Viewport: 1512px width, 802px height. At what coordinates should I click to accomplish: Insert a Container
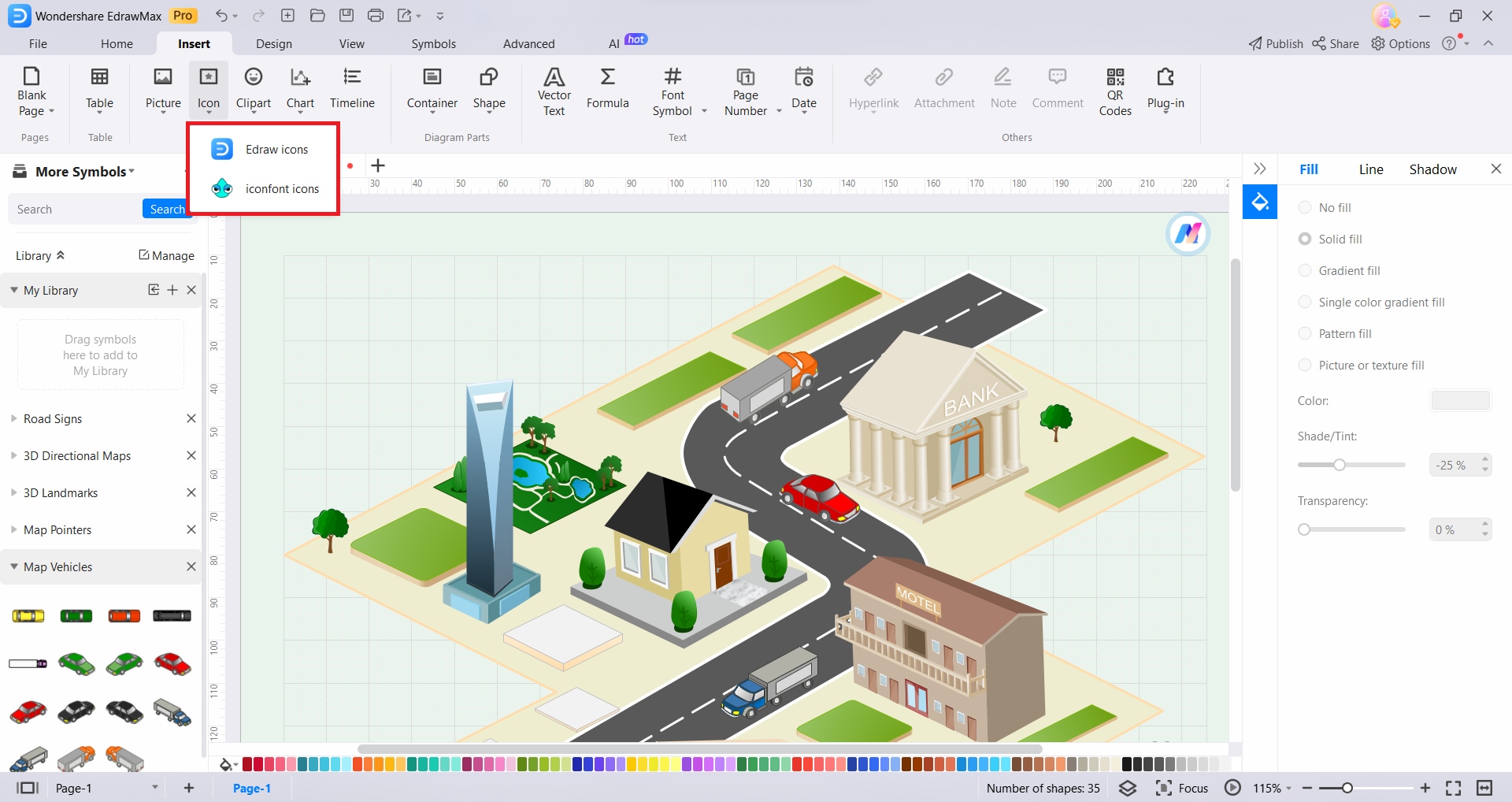[x=432, y=91]
